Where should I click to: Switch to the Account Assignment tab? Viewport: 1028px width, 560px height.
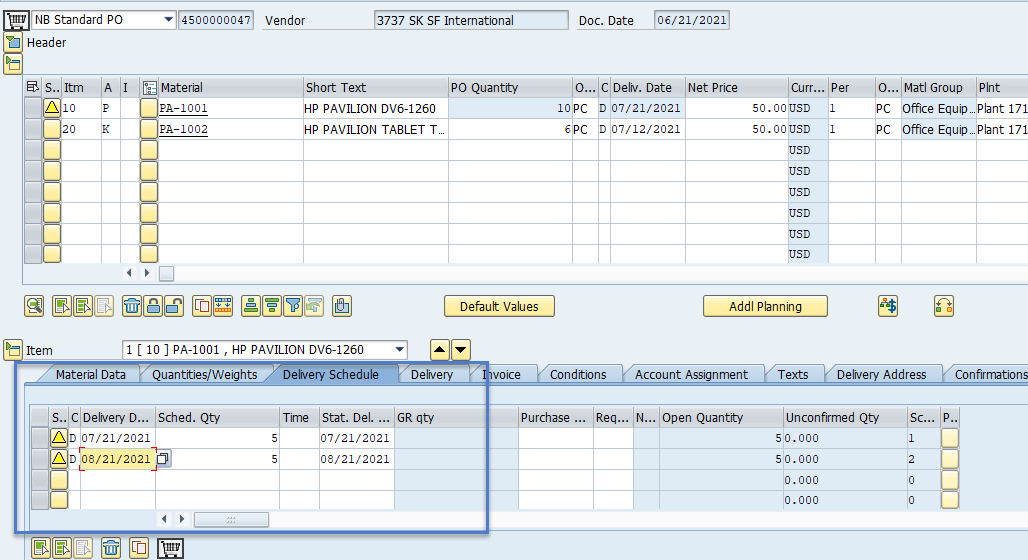(x=691, y=374)
